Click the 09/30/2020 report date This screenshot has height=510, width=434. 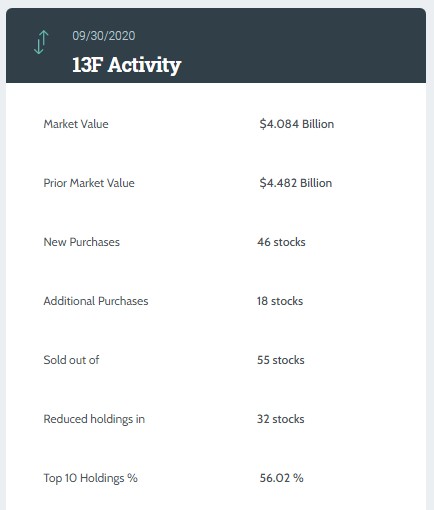[104, 36]
